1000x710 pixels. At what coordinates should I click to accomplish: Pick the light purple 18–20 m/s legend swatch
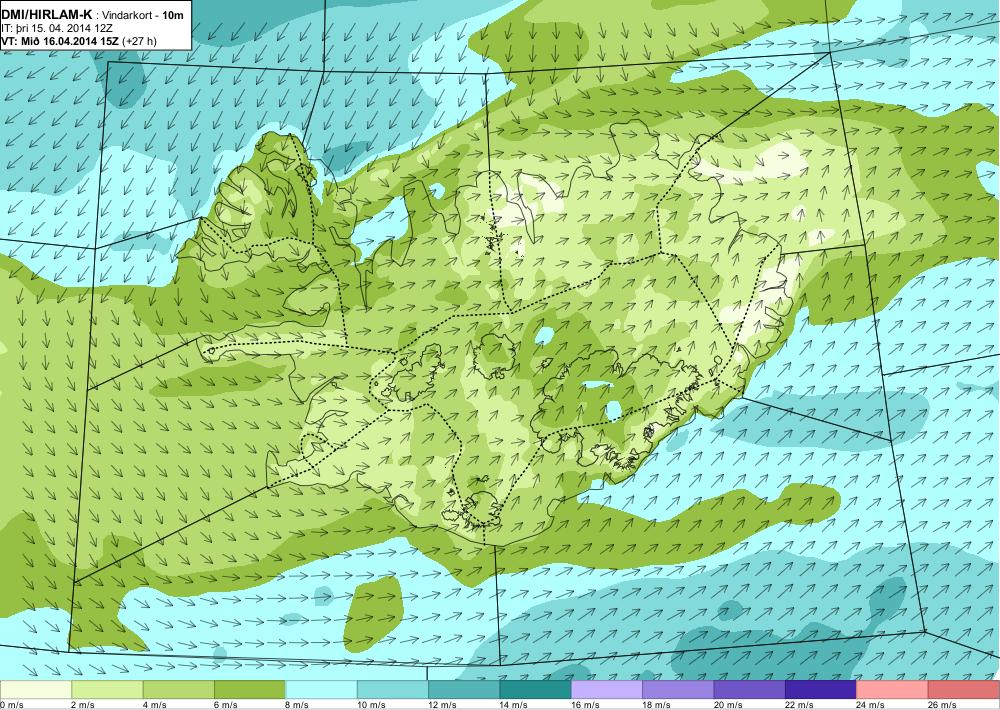(x=679, y=690)
